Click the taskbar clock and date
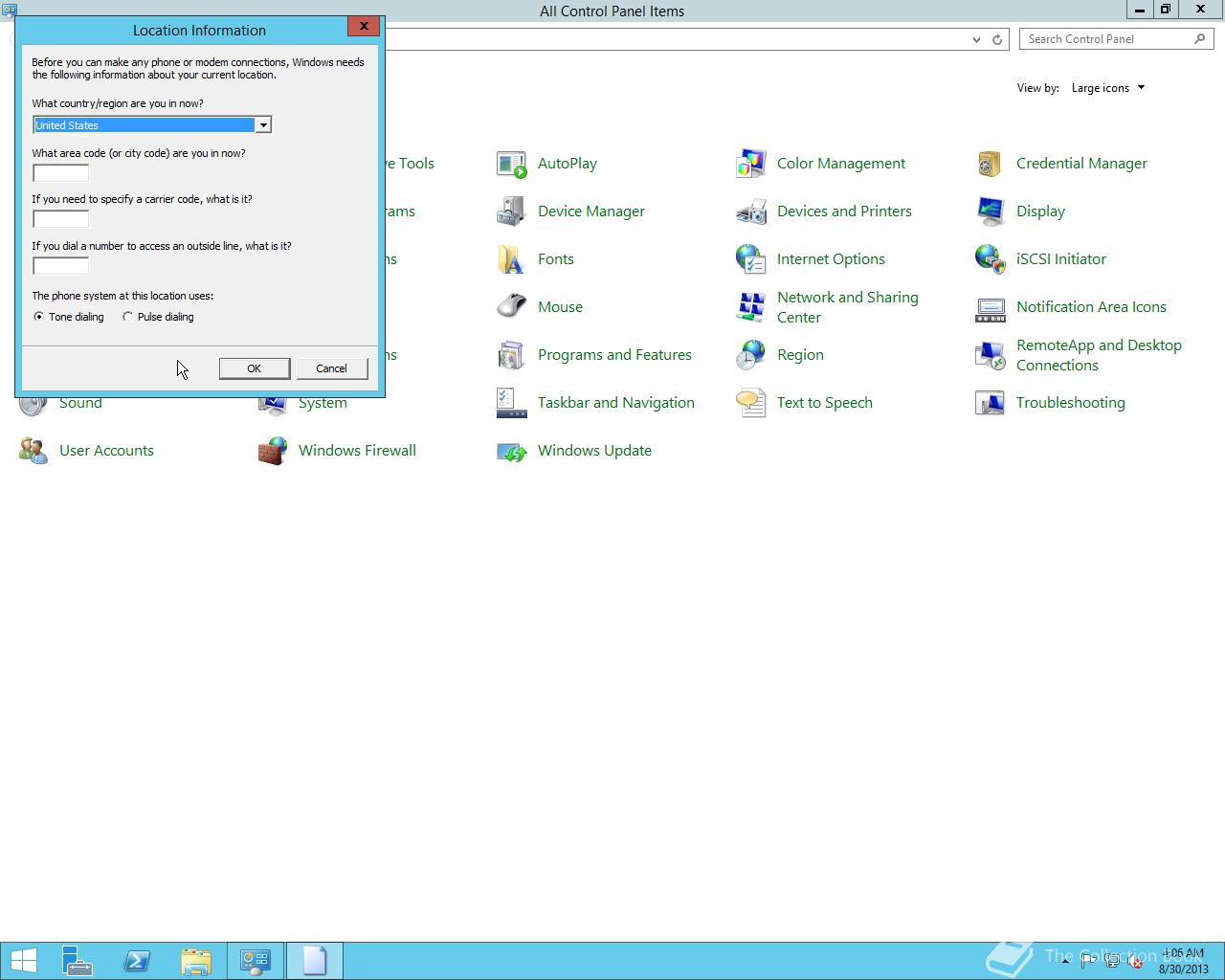 (x=1184, y=962)
